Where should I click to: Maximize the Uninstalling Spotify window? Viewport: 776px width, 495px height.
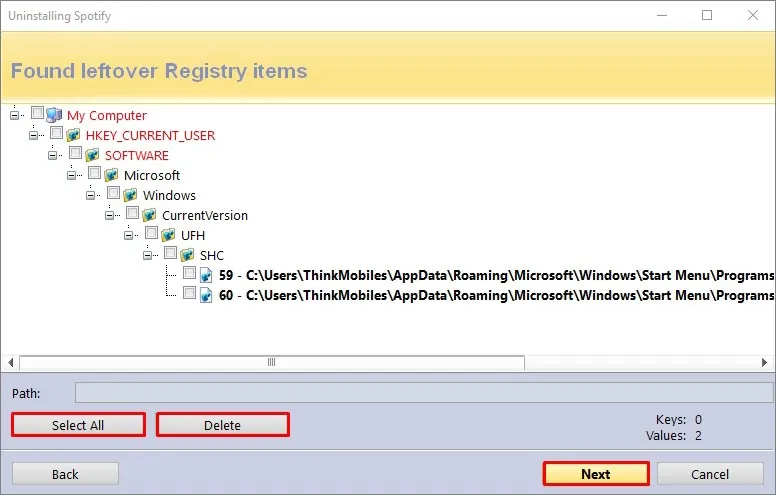click(707, 15)
